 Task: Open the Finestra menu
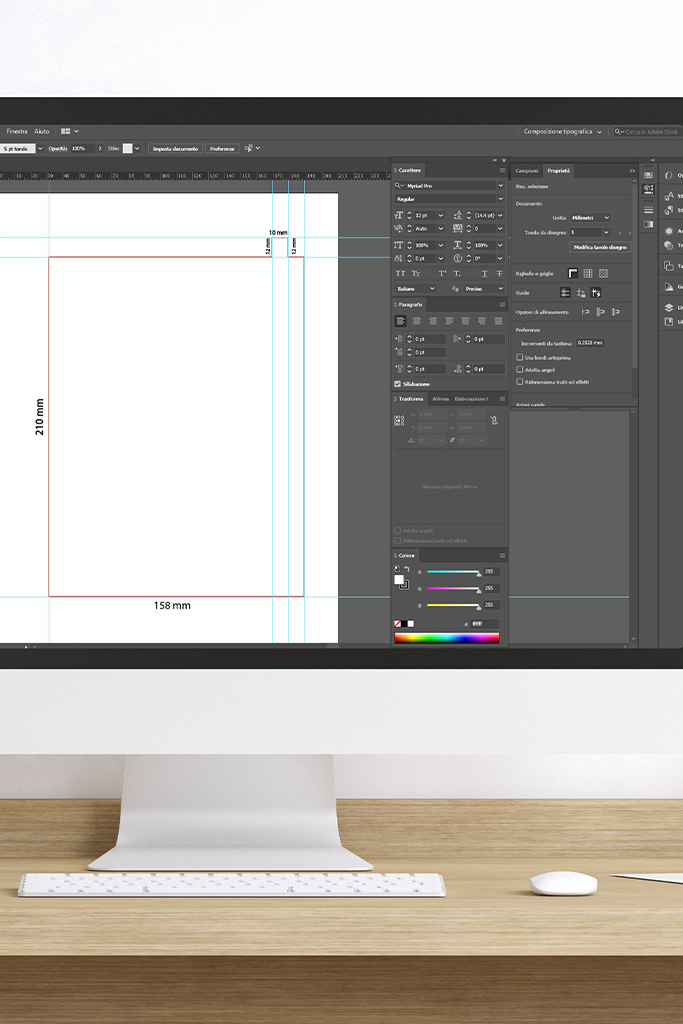click(16, 131)
